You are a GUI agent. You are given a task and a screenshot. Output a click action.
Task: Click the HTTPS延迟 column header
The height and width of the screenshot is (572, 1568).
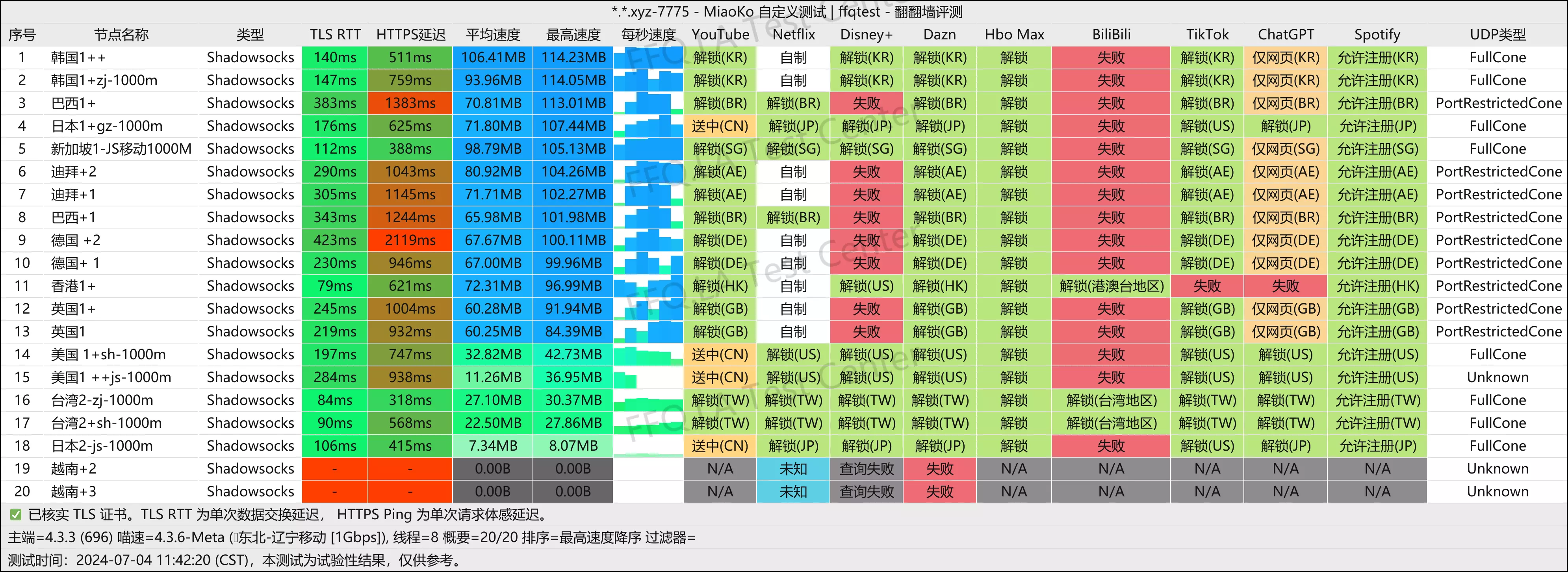click(410, 35)
